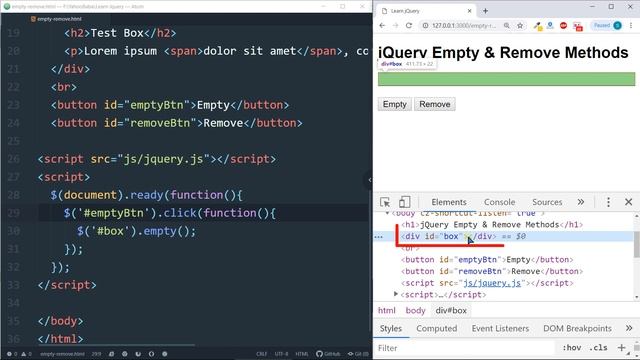Open GitHub panel from Atom status bar
Image resolution: width=640 pixels, height=360 pixels.
(x=328, y=354)
